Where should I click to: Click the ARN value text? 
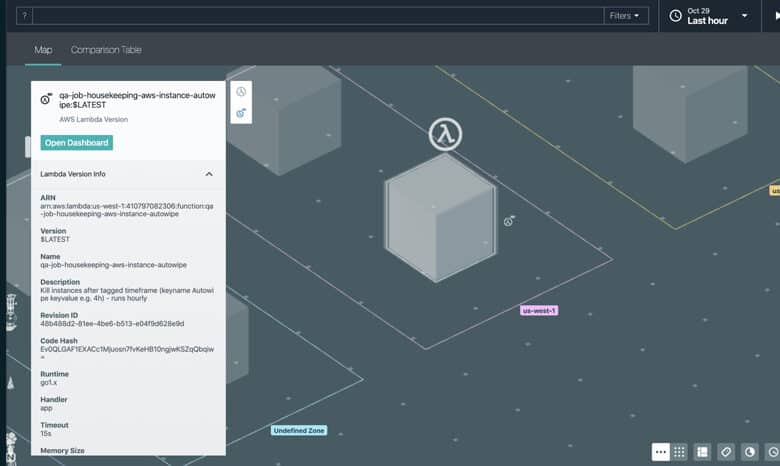click(127, 210)
